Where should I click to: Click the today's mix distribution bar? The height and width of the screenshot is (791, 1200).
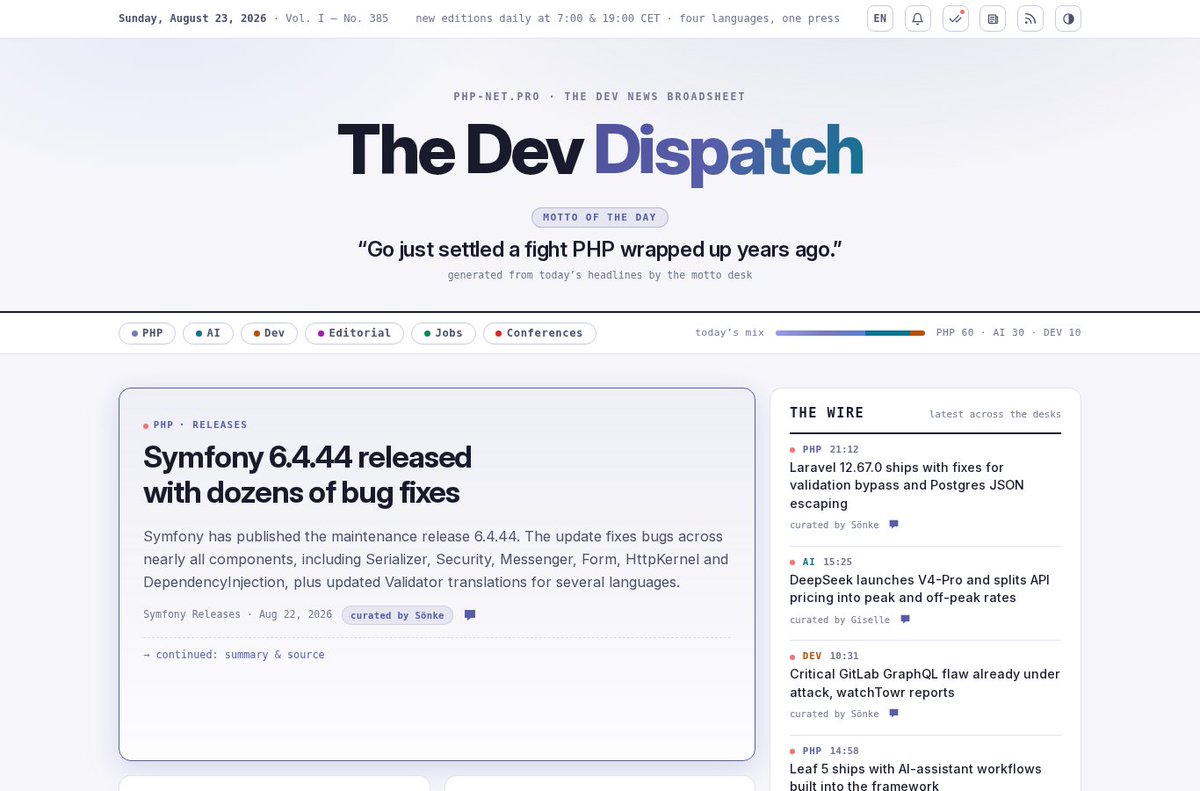click(850, 333)
